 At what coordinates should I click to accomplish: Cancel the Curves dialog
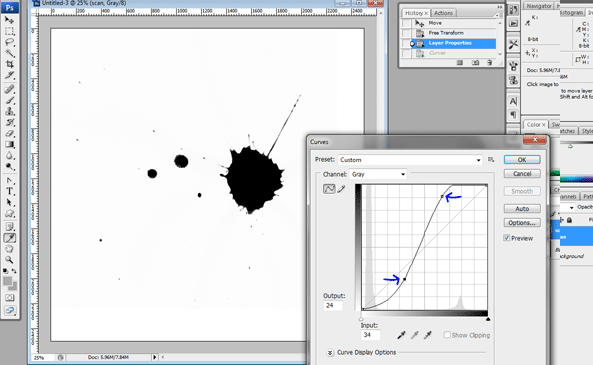pos(522,174)
